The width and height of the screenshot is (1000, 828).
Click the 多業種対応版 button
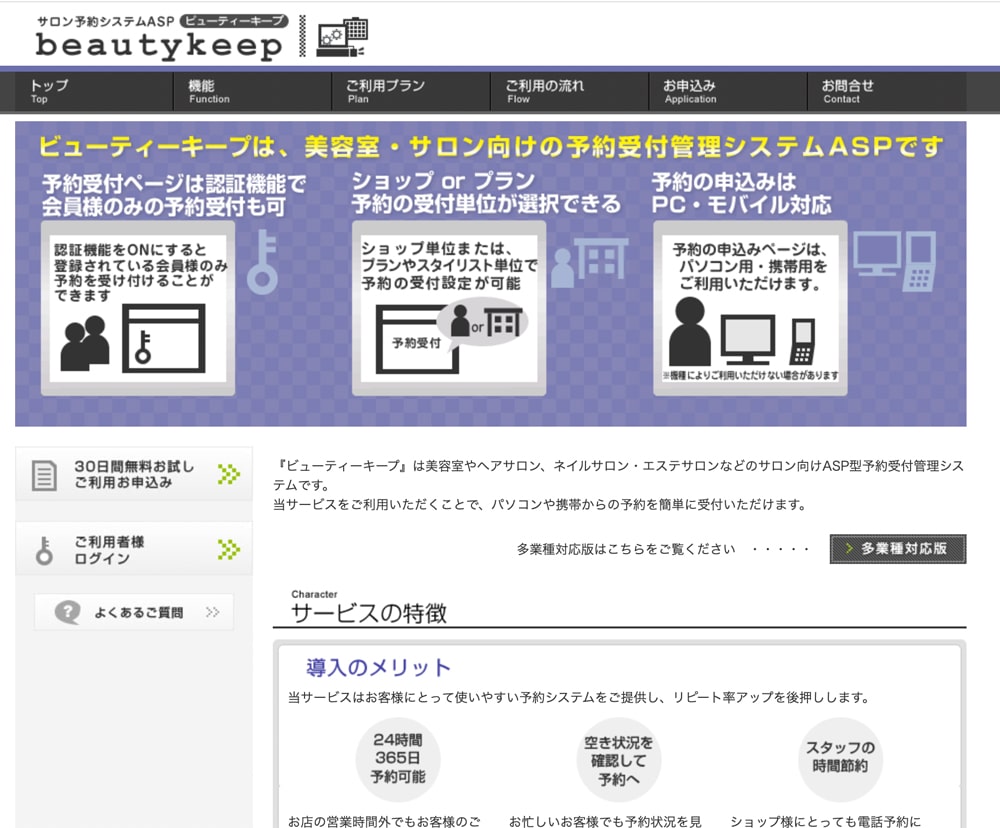coord(897,549)
